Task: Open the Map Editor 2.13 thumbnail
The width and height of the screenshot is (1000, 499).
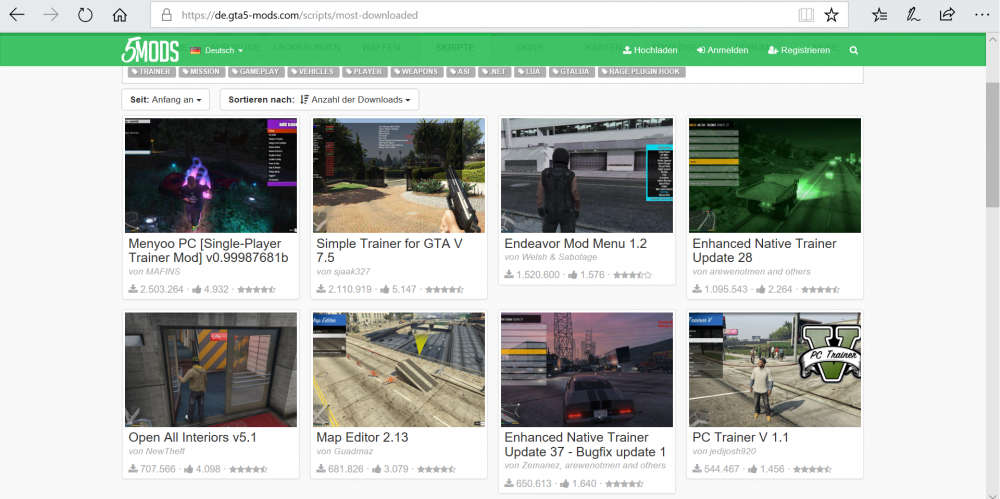Action: click(399, 369)
